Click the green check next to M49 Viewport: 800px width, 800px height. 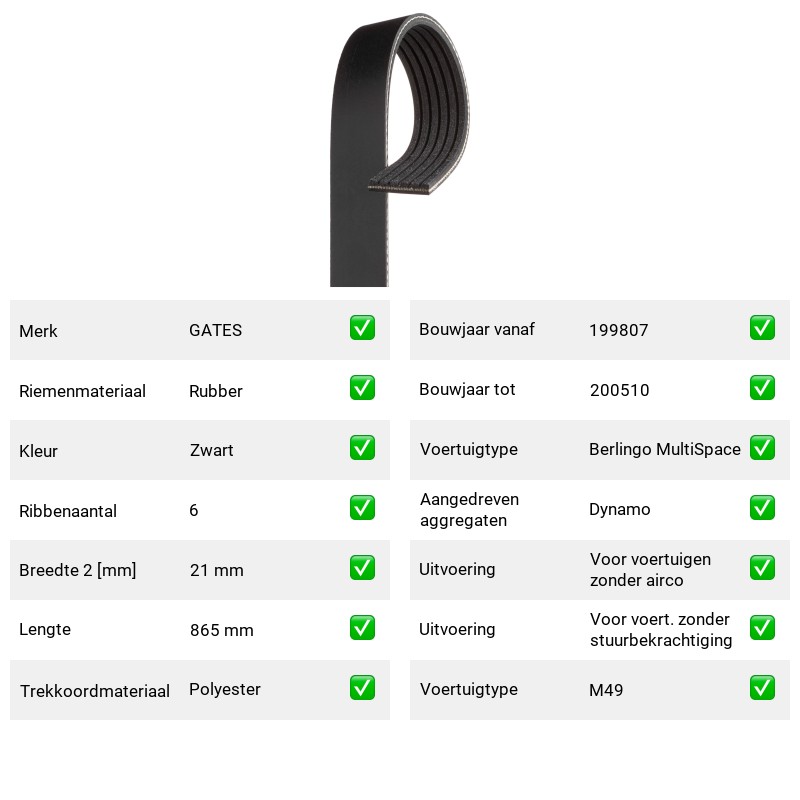click(762, 688)
